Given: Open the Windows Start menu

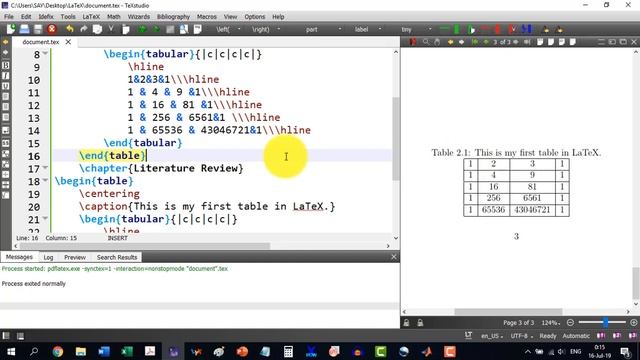Looking at the screenshot, I should pos(11,351).
